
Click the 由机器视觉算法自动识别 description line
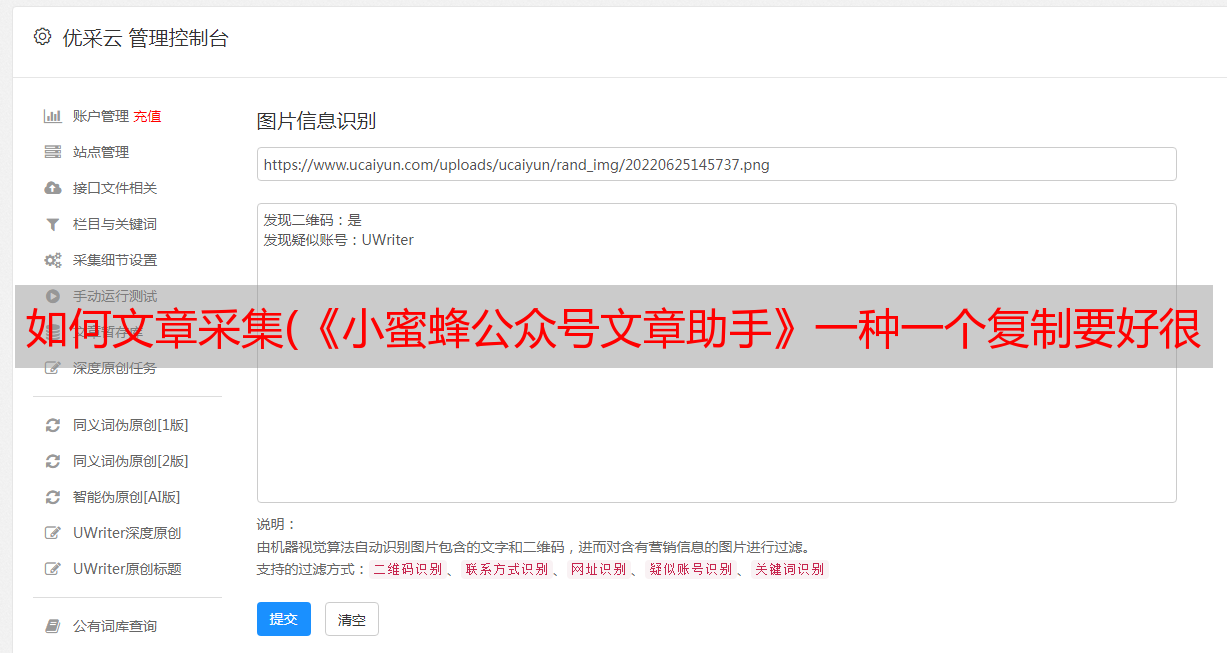pos(533,547)
